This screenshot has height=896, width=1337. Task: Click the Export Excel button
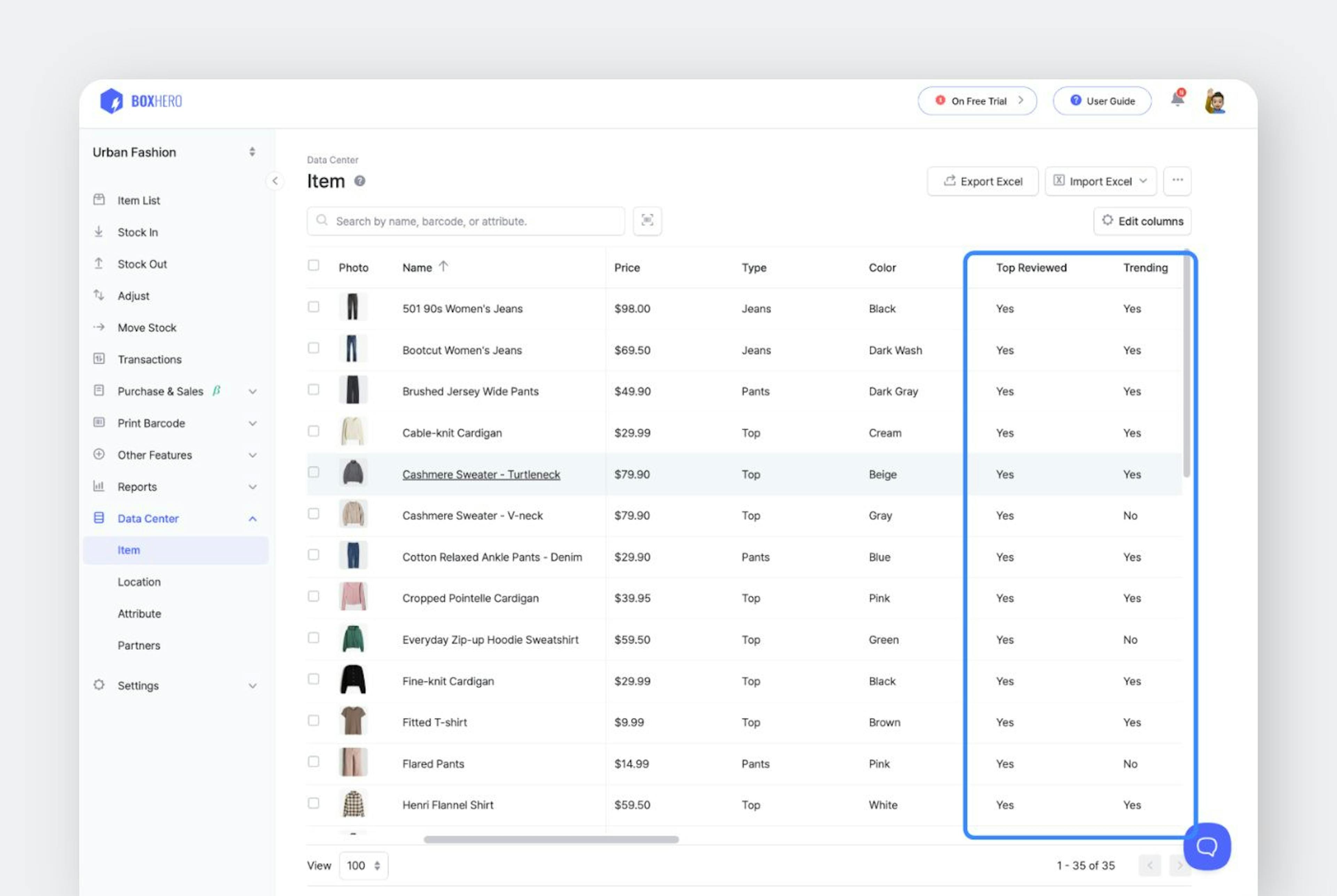pyautogui.click(x=983, y=181)
